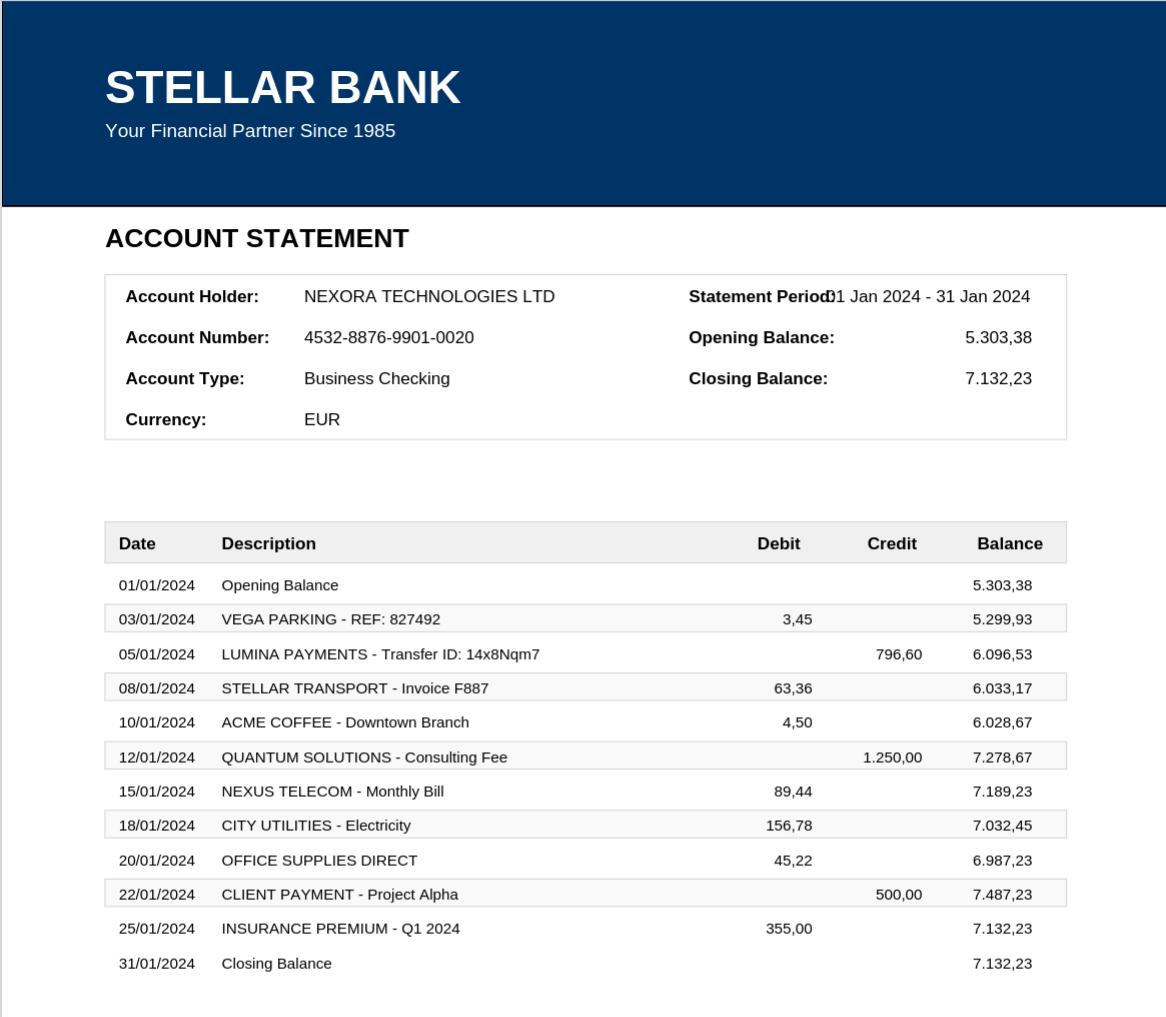
Task: Click the 7.189,23 balance cell
Action: tap(1002, 792)
